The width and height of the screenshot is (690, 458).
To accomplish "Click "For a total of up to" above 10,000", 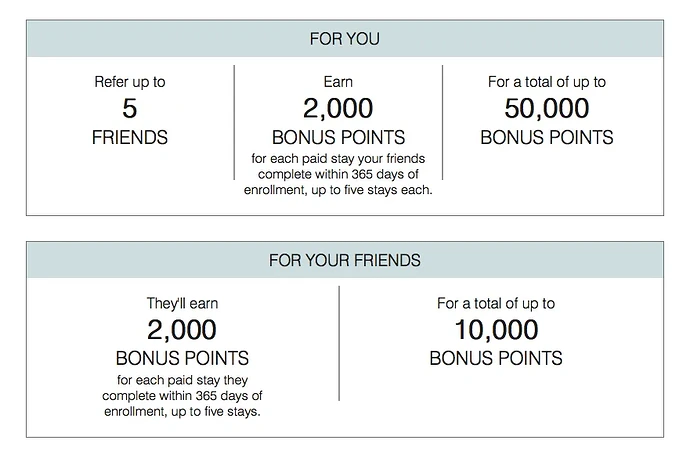I will coord(496,303).
